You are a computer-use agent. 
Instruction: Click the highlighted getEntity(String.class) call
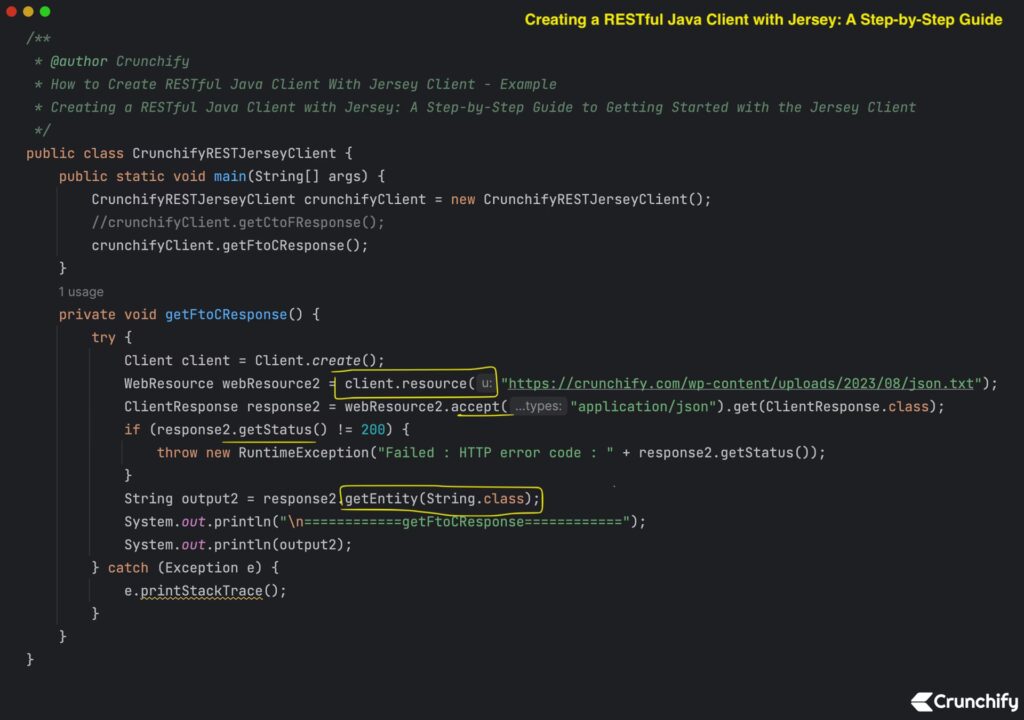click(x=440, y=498)
